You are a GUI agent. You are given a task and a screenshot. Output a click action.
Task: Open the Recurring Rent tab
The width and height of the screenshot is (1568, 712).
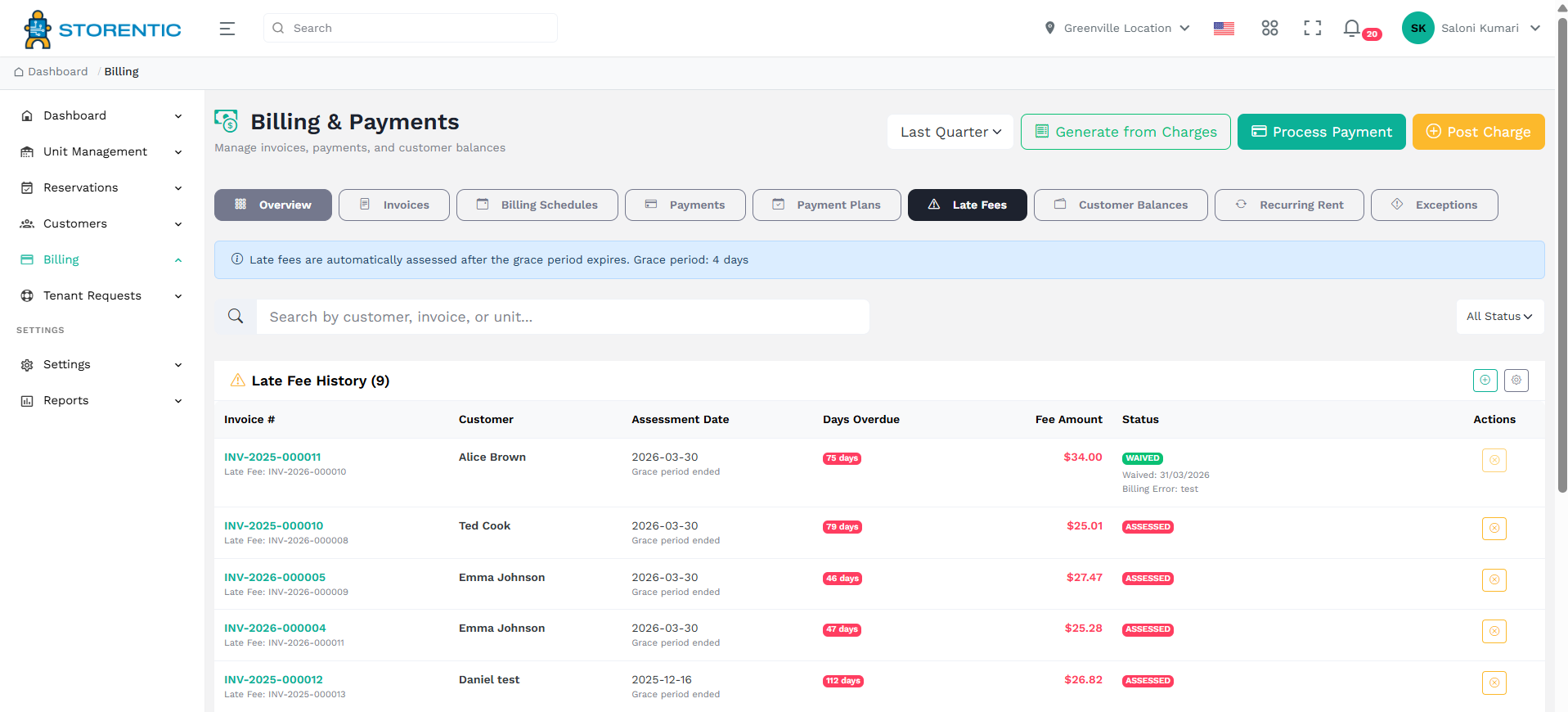[x=1289, y=205]
